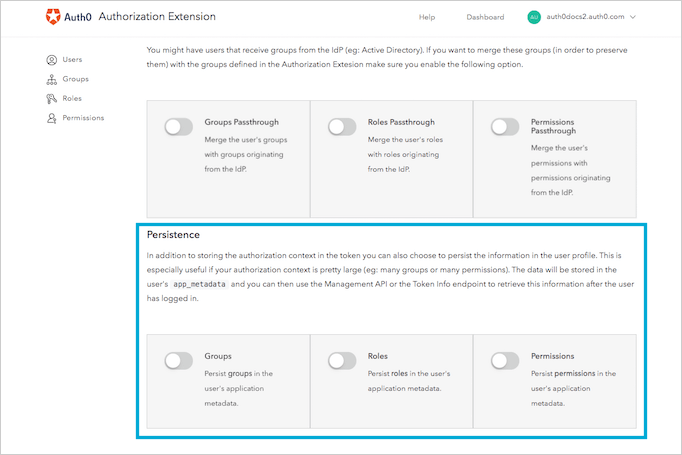
Task: Click the Roles keys icon in sidebar
Action: click(52, 99)
